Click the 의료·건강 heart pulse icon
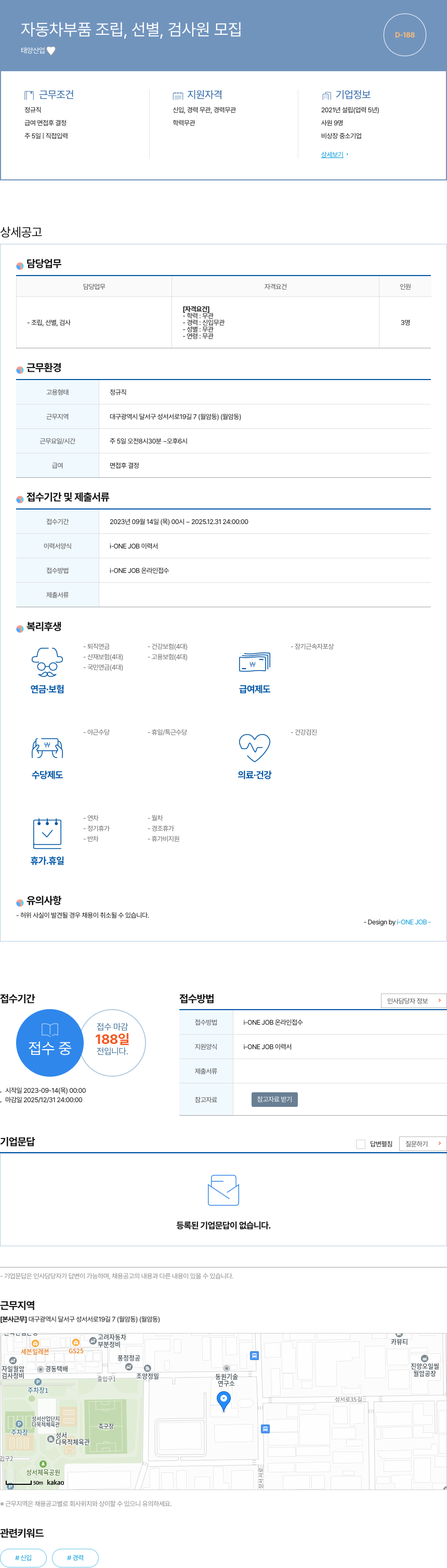This screenshot has height=1568, width=447. (x=254, y=748)
